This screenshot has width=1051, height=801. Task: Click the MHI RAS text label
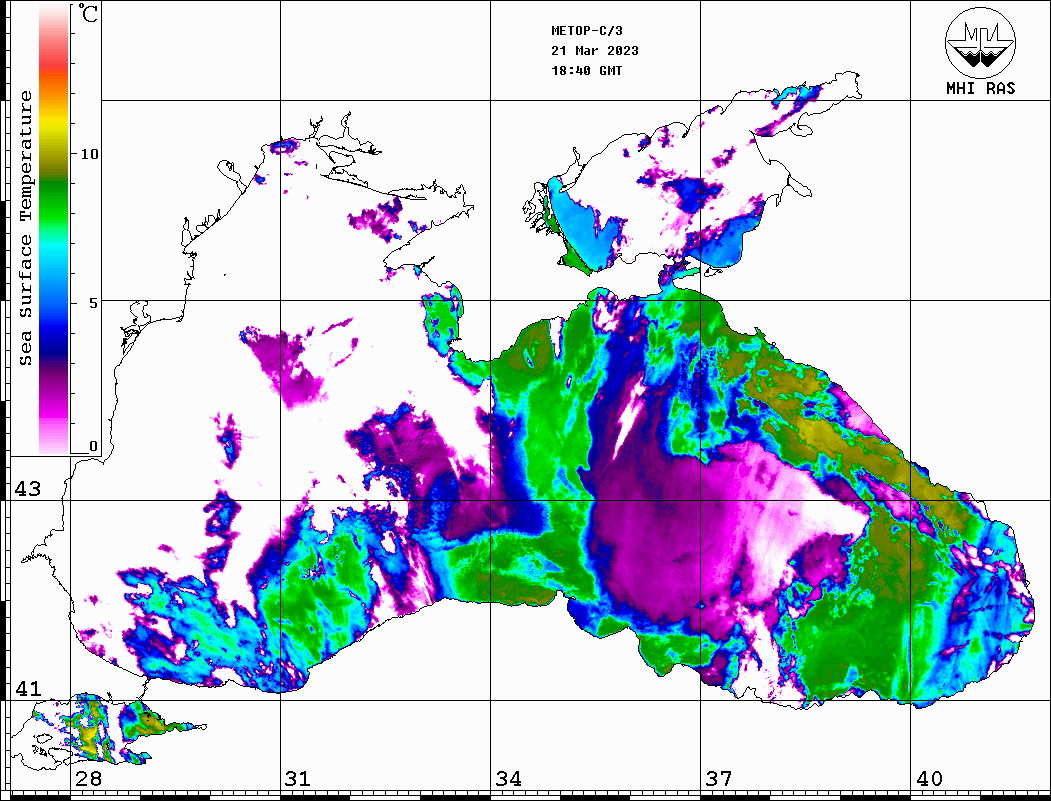980,88
